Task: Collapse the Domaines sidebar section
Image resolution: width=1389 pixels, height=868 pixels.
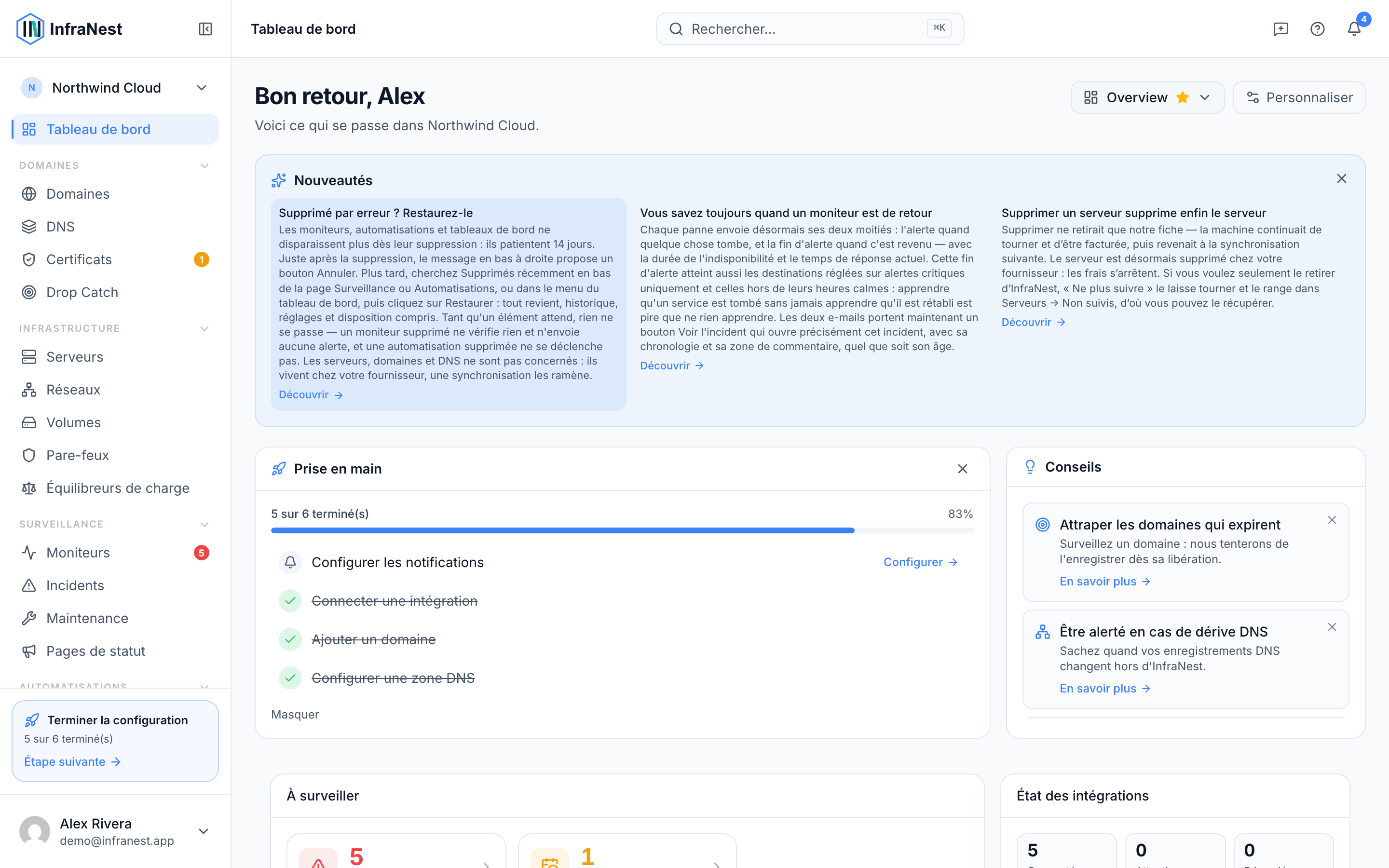Action: [x=204, y=165]
